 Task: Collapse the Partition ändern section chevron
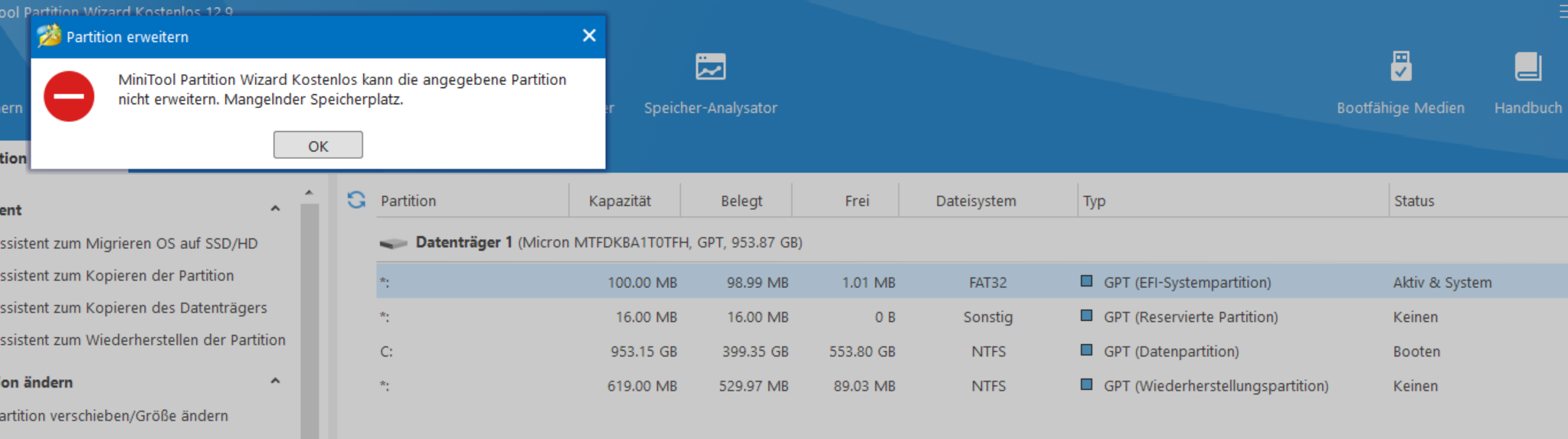click(276, 382)
